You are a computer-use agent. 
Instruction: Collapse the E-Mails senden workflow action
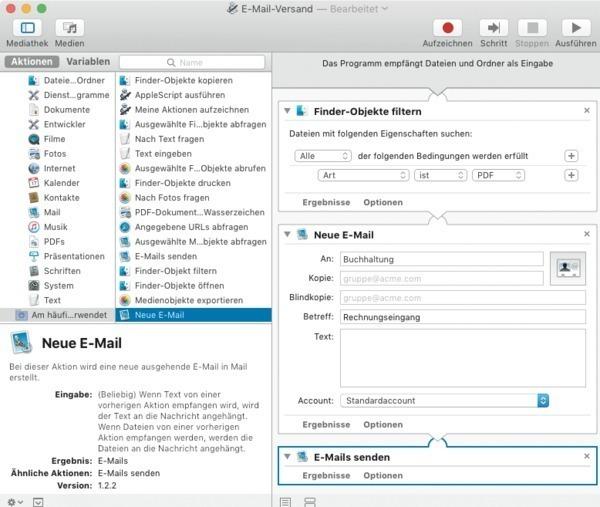(x=287, y=457)
